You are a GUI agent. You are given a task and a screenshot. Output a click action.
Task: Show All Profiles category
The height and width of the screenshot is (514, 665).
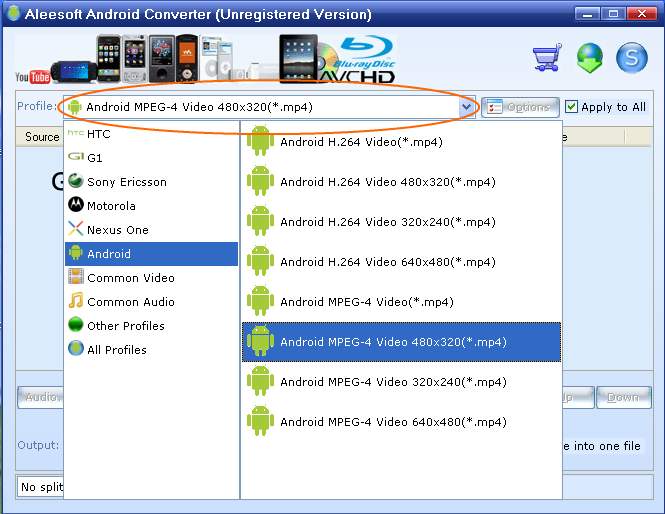(x=151, y=349)
